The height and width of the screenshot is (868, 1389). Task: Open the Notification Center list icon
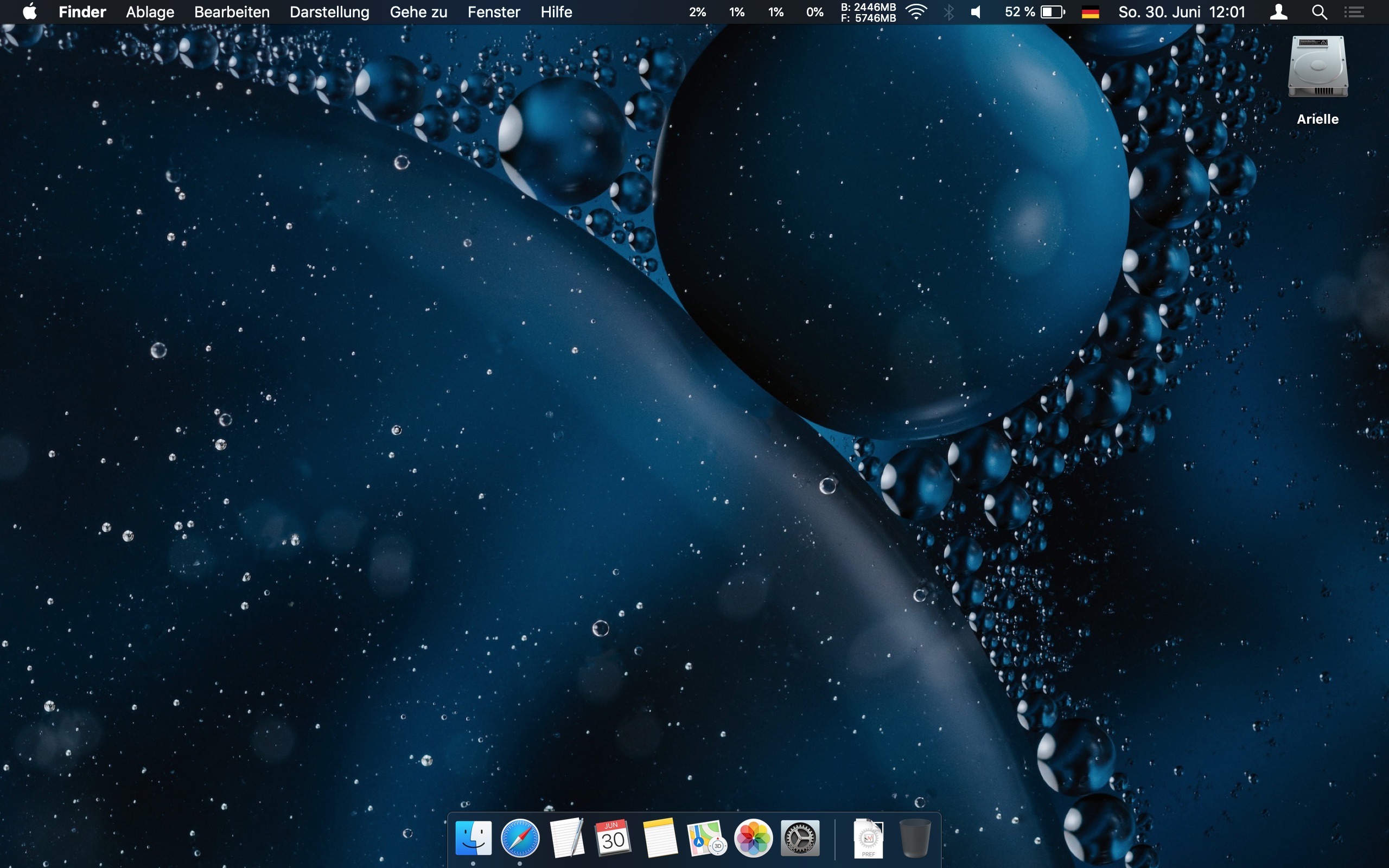point(1354,12)
